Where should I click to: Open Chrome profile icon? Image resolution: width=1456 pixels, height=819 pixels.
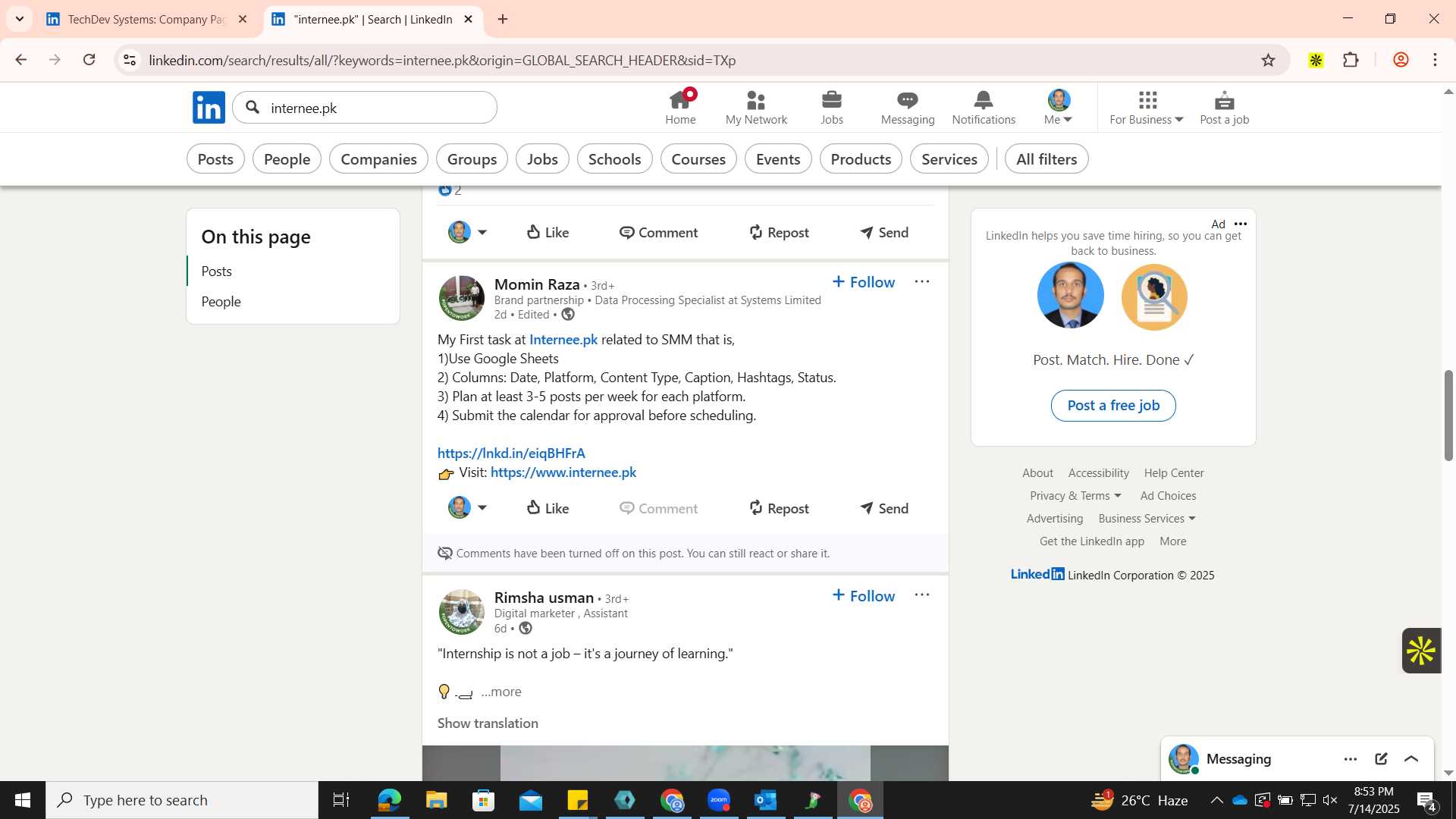coord(1401,60)
